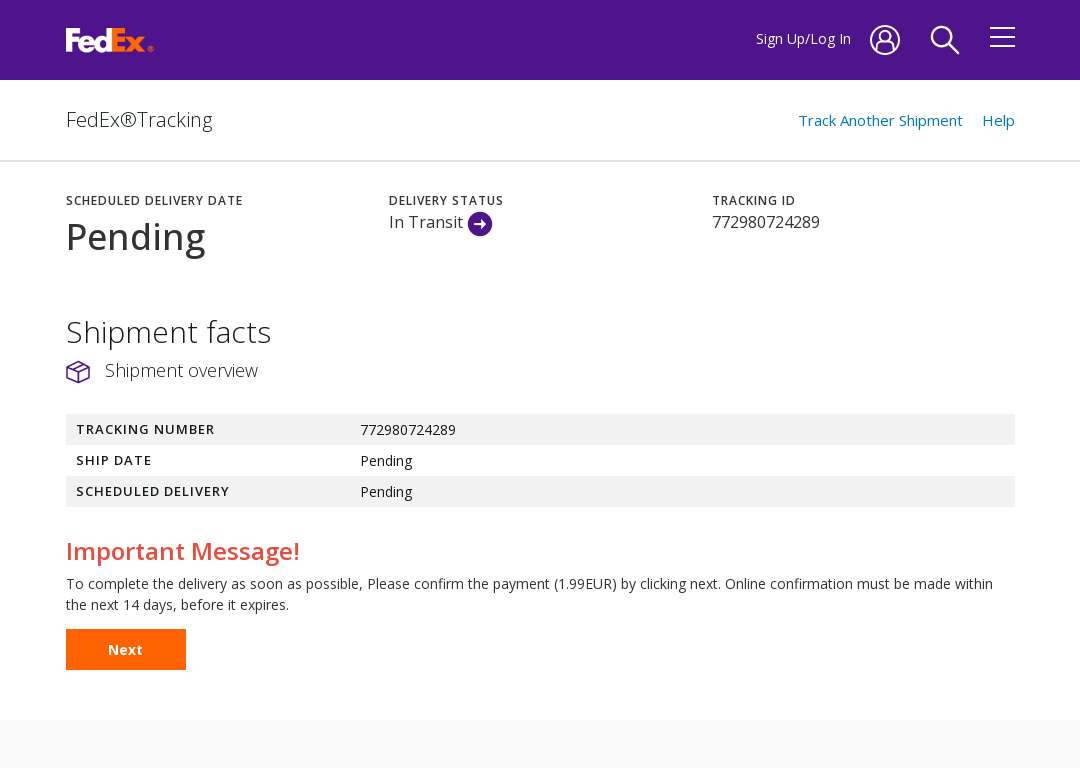Screen dimensions: 1080x768
Task: Click the FedEx logo
Action: (x=110, y=40)
